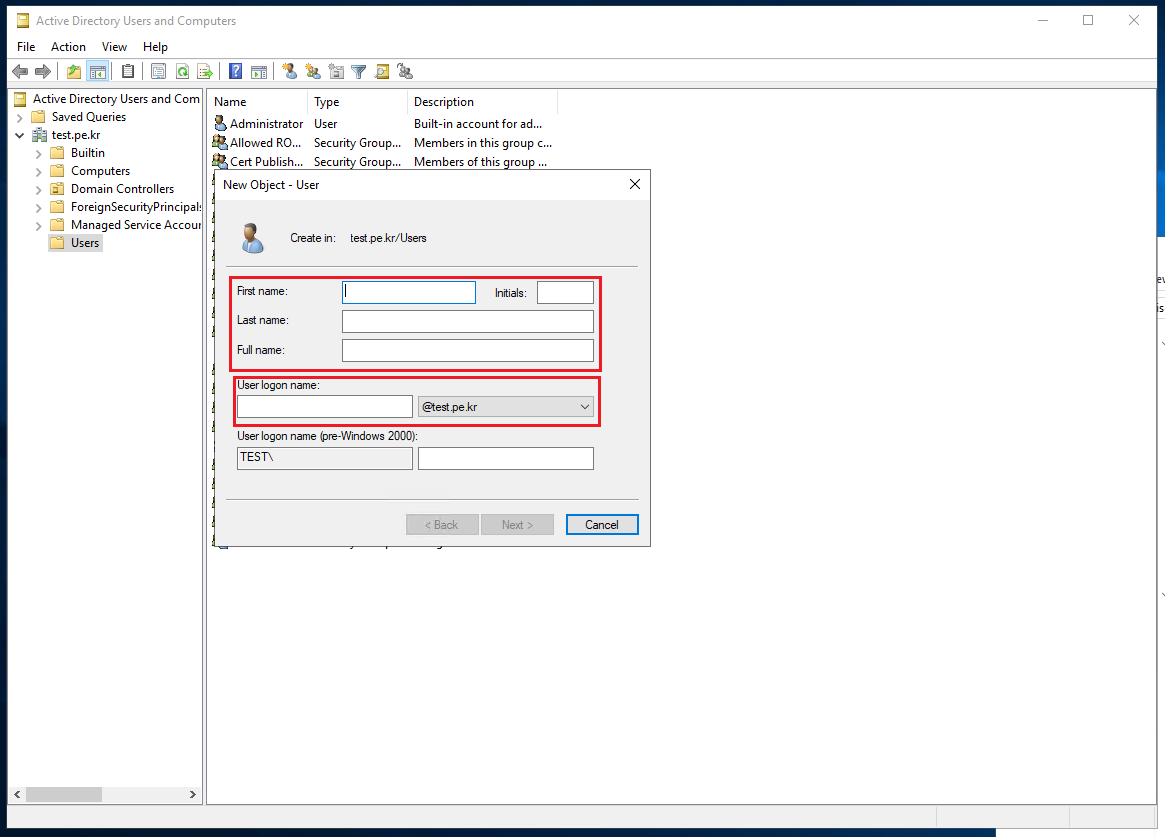The width and height of the screenshot is (1165, 837).
Task: Click the Back arrow toolbar icon
Action: [20, 71]
